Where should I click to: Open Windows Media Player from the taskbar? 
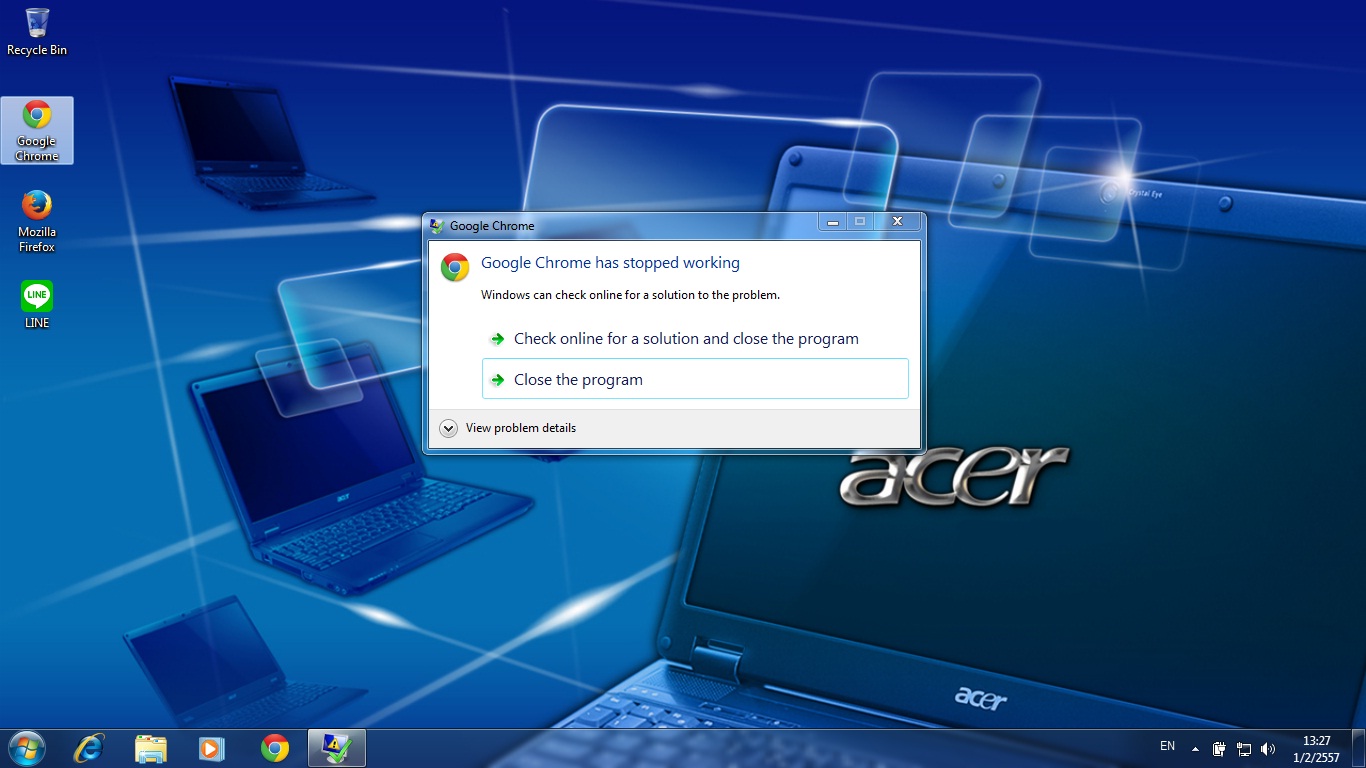coord(212,748)
